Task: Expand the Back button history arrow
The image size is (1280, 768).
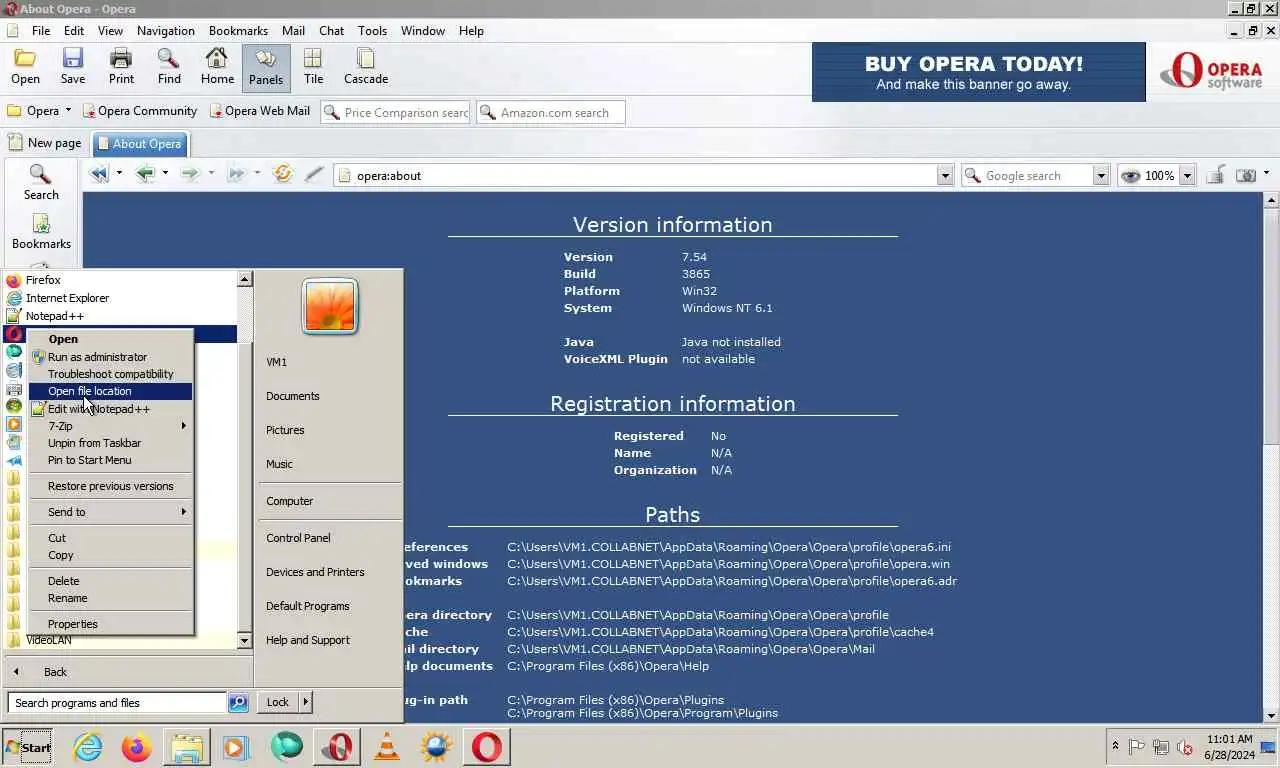Action: point(165,174)
